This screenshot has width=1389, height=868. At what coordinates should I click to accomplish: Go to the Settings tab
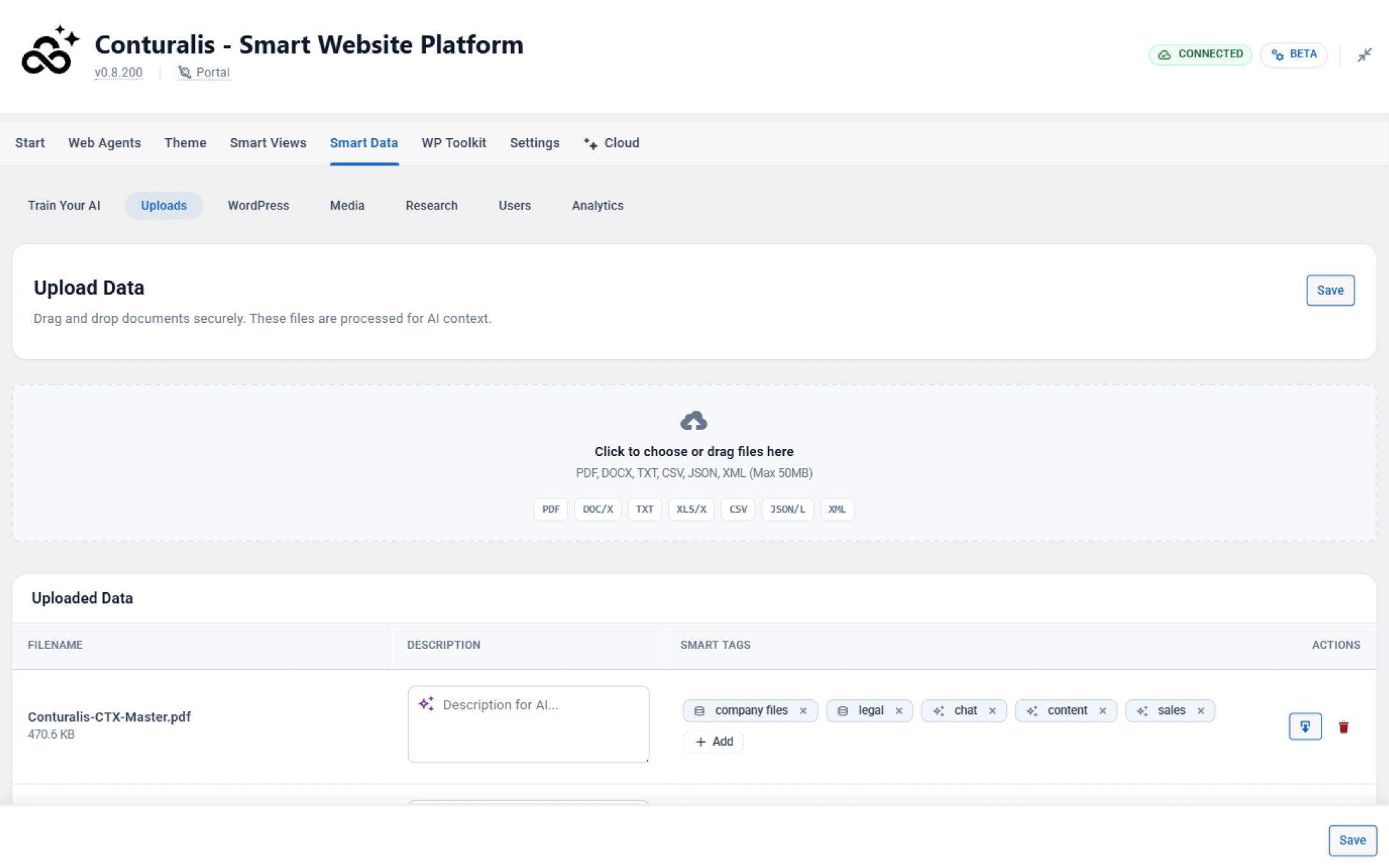point(534,143)
